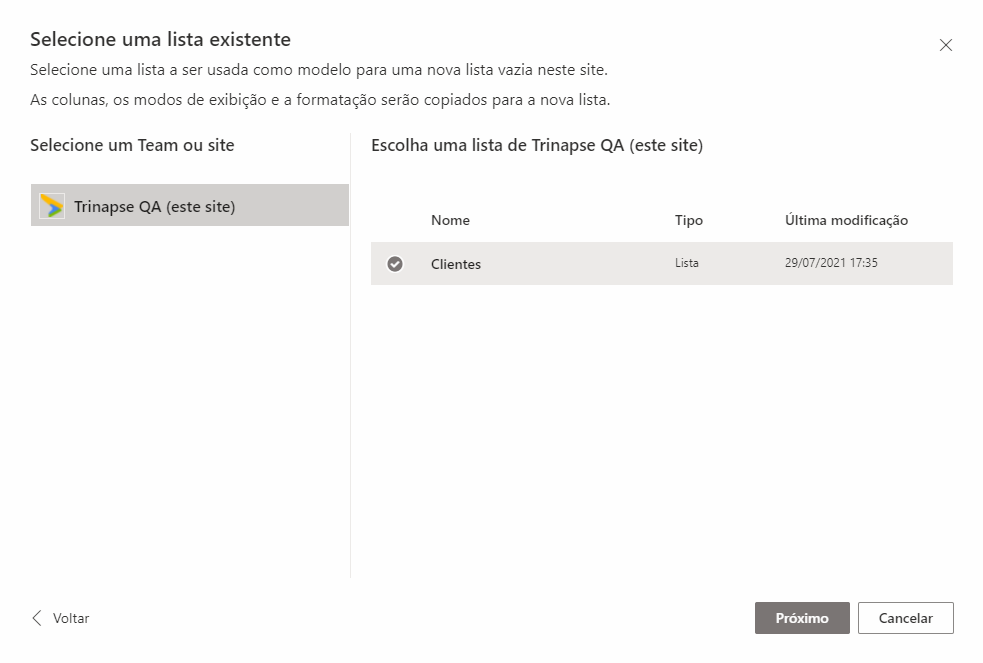
Task: Close the dialog with the X icon
Action: coord(945,45)
